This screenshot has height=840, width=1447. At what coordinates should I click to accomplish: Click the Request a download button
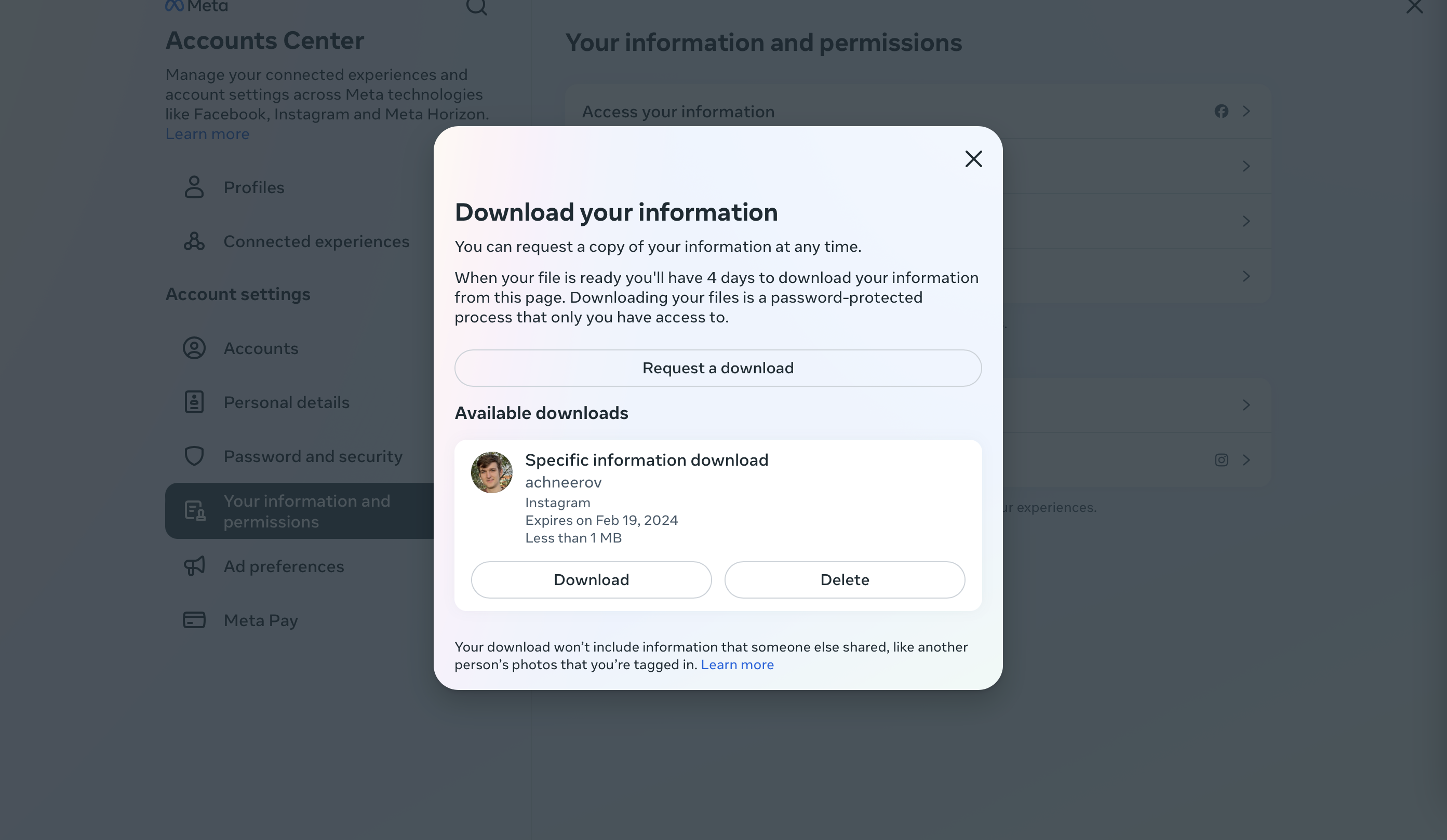pyautogui.click(x=718, y=368)
